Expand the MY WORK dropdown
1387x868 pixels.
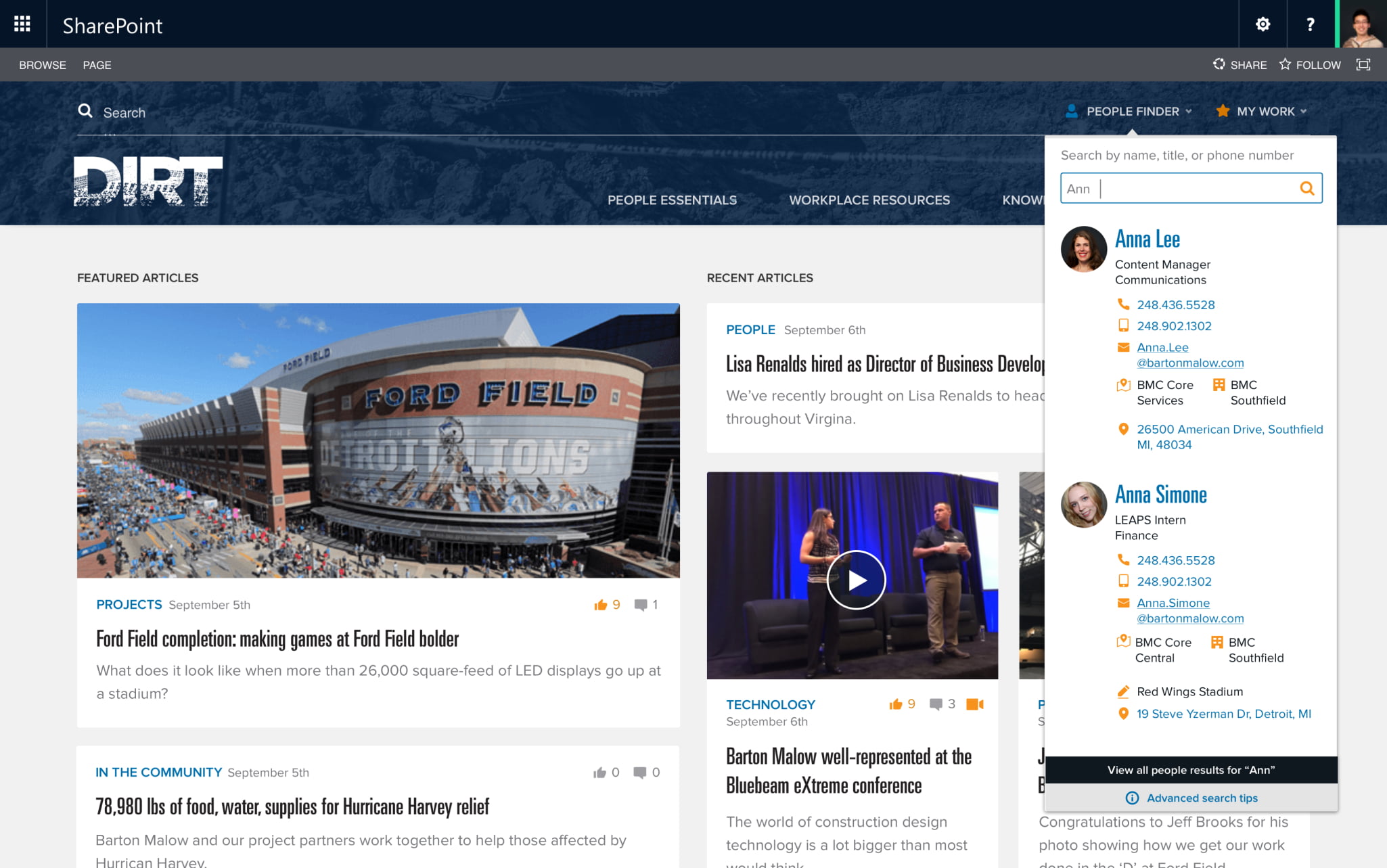[1261, 112]
